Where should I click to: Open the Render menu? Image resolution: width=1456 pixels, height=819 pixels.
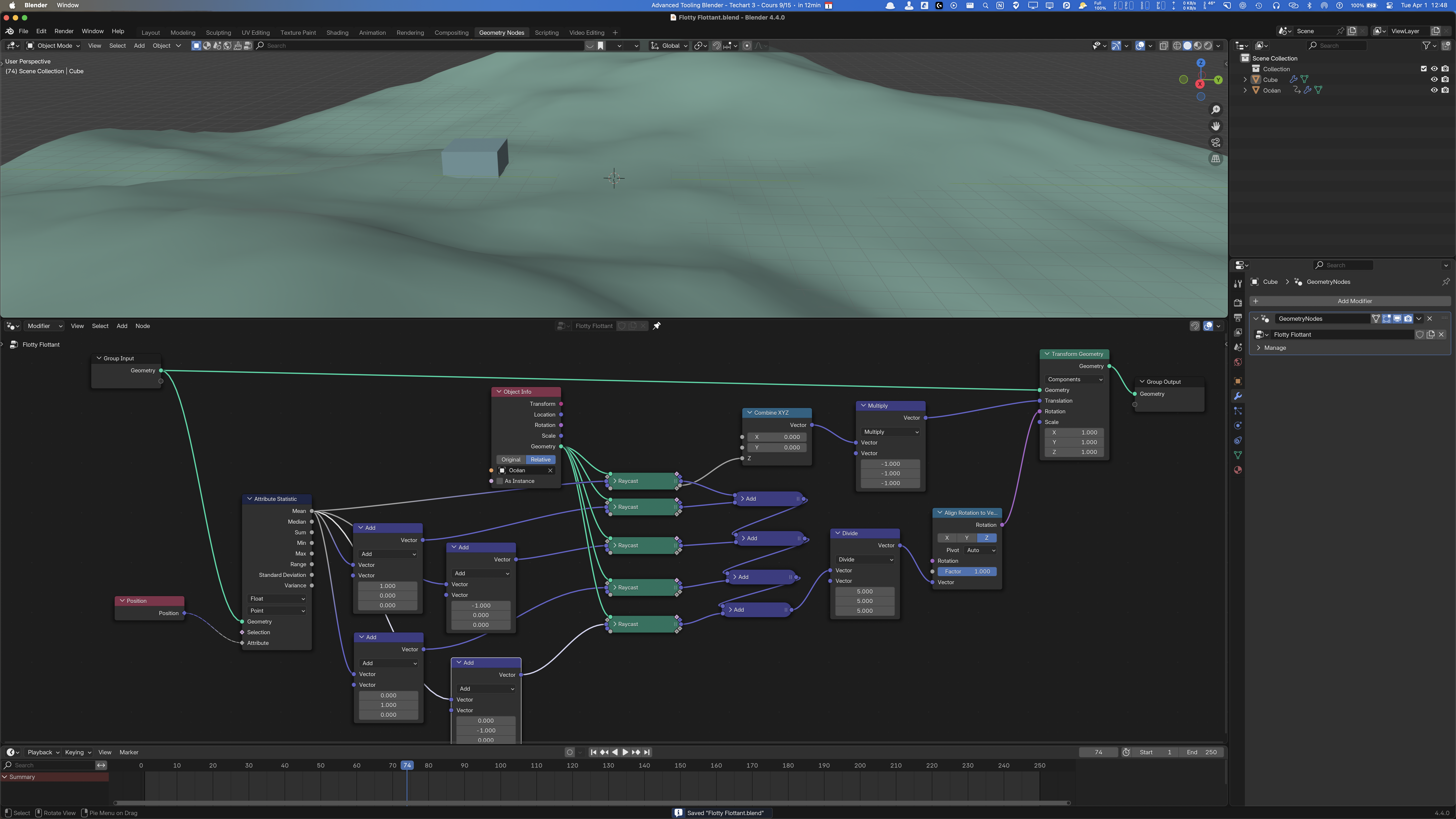click(64, 31)
